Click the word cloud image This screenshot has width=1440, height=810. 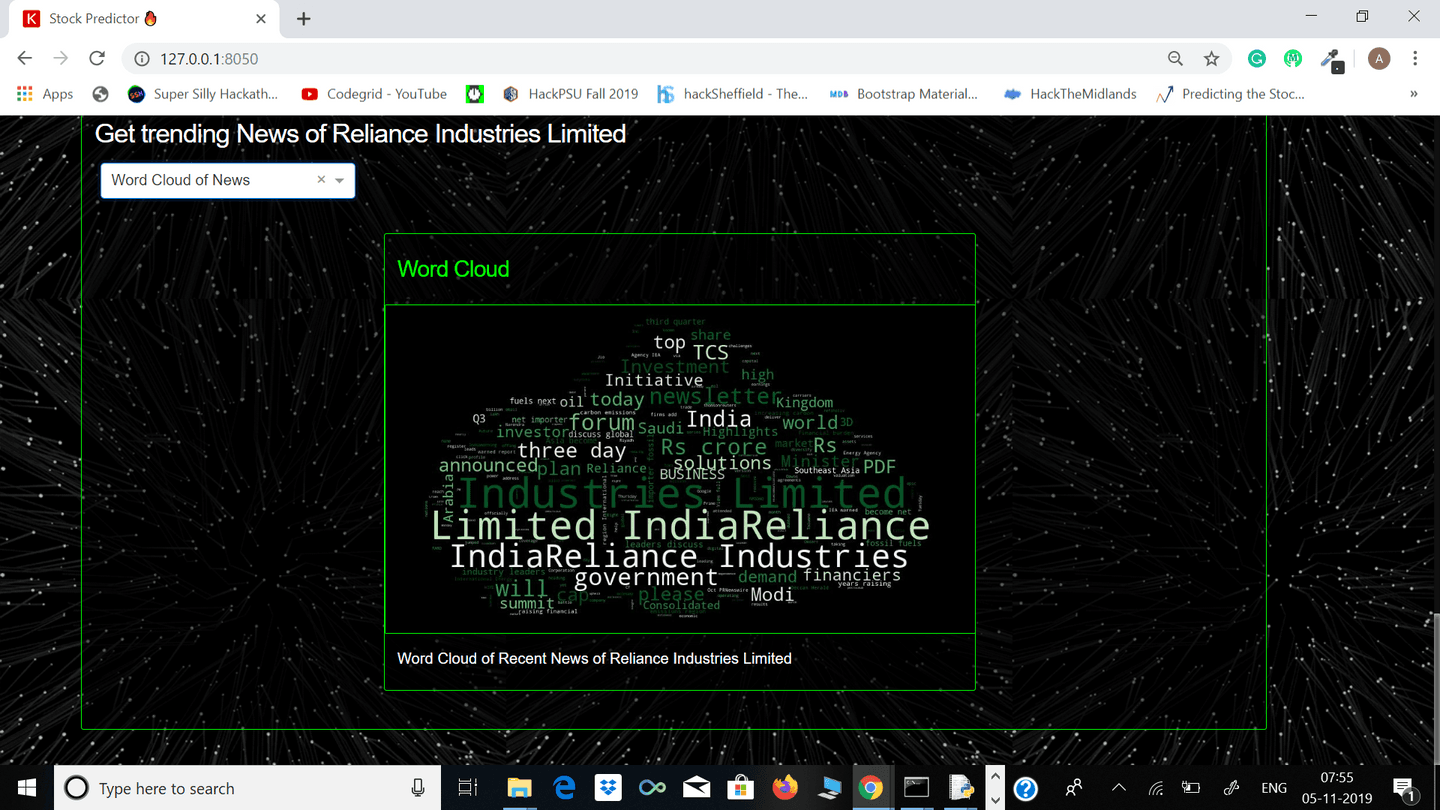(680, 468)
